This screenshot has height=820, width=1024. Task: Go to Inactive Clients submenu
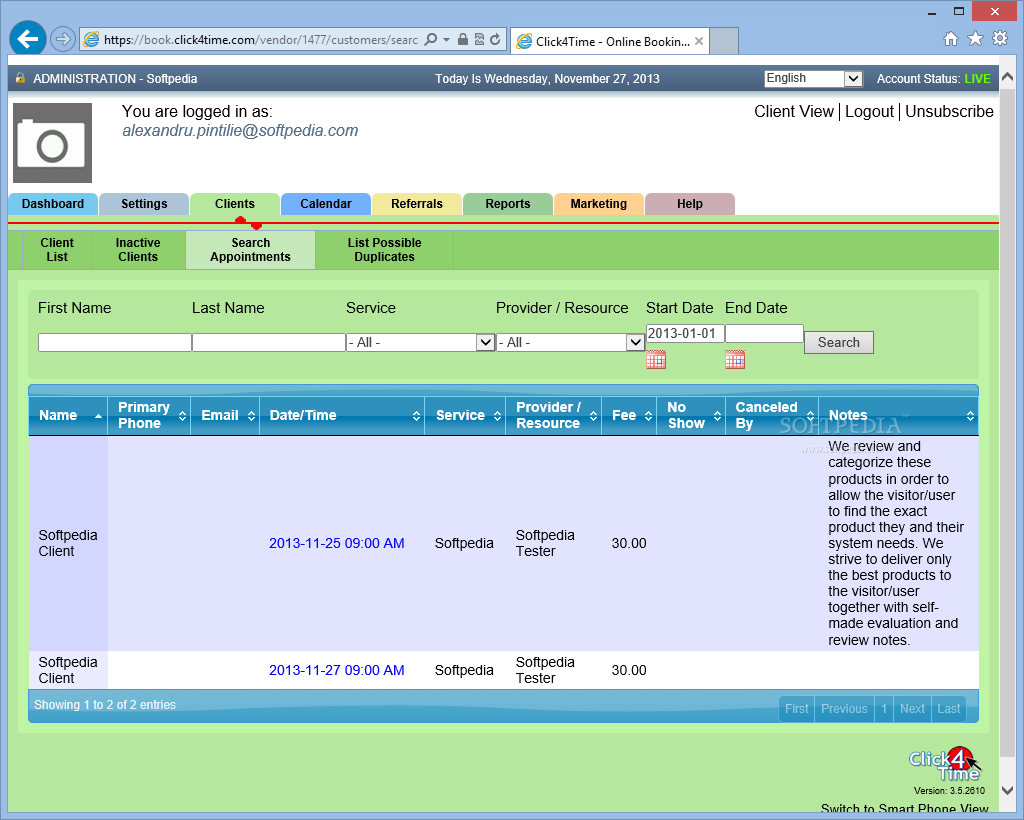(138, 249)
